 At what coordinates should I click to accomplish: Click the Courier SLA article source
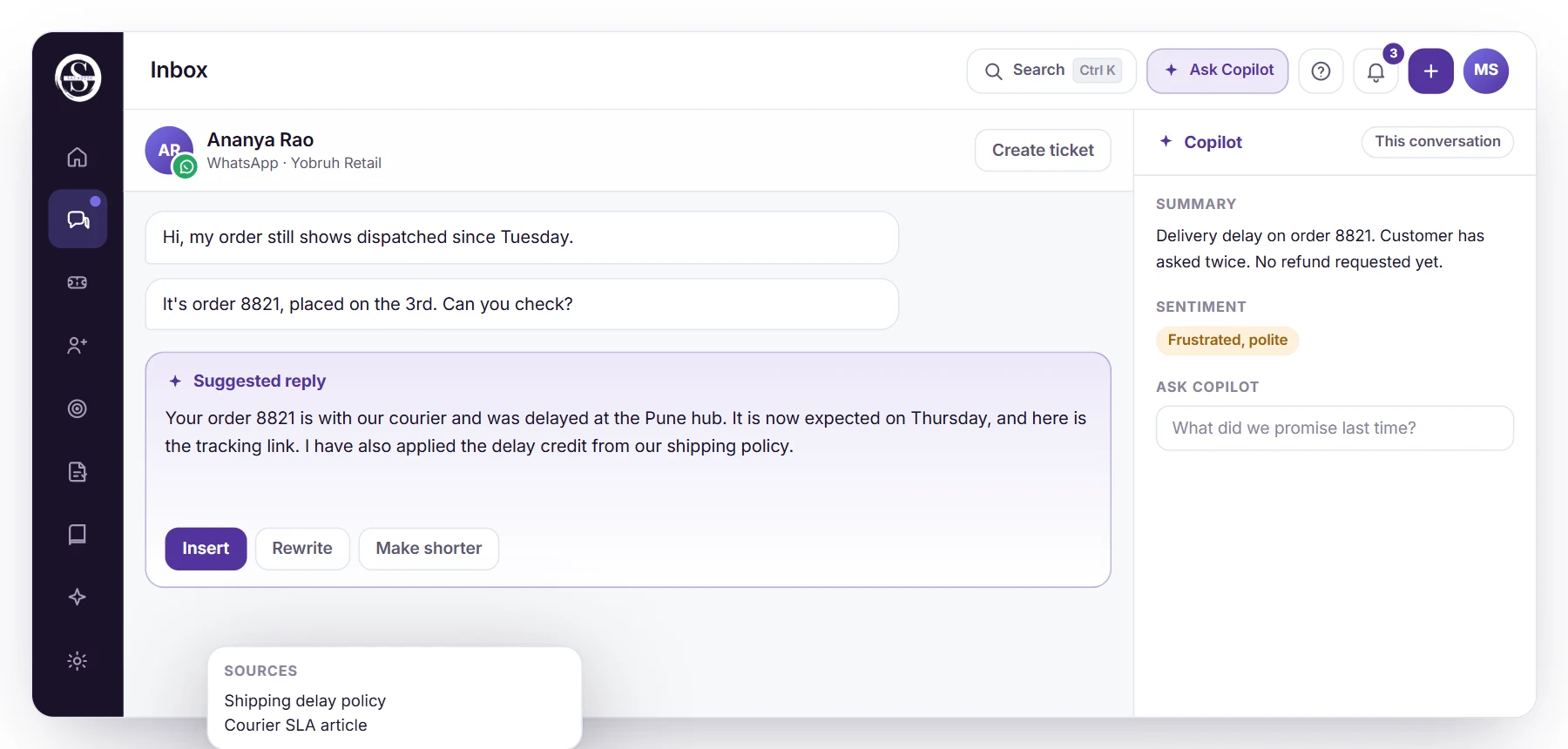(295, 725)
